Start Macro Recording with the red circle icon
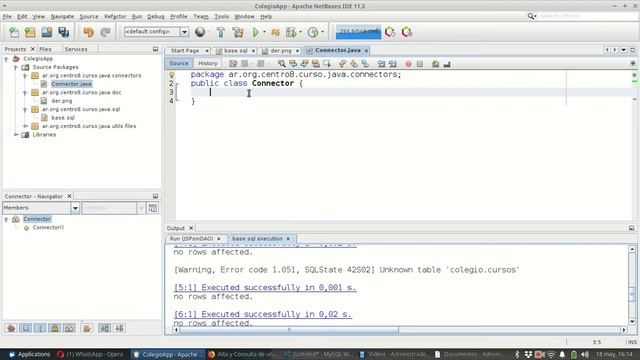 408,64
